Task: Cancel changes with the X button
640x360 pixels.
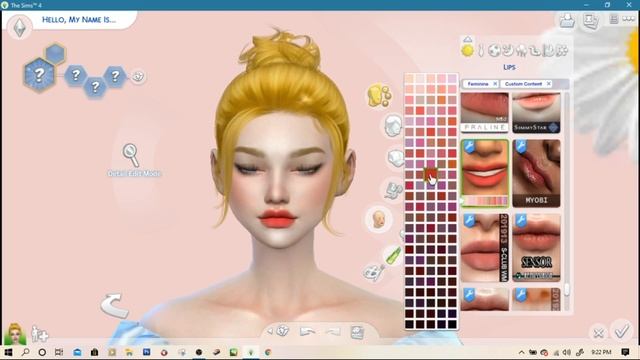Action: click(598, 333)
